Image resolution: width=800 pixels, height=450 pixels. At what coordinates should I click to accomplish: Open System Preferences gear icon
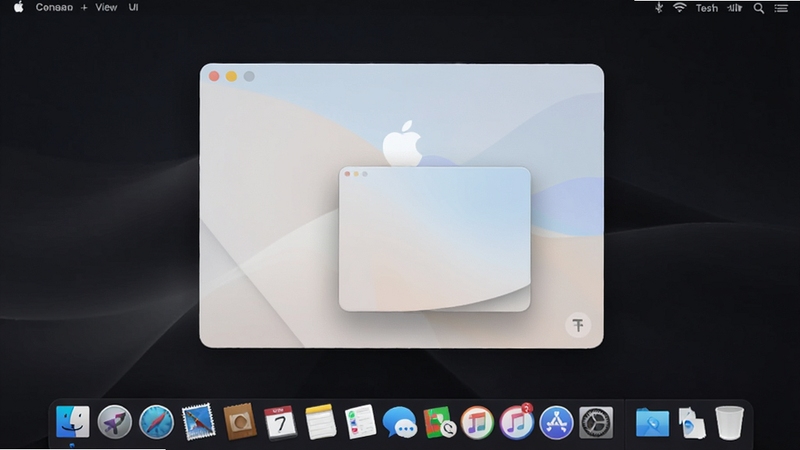596,422
